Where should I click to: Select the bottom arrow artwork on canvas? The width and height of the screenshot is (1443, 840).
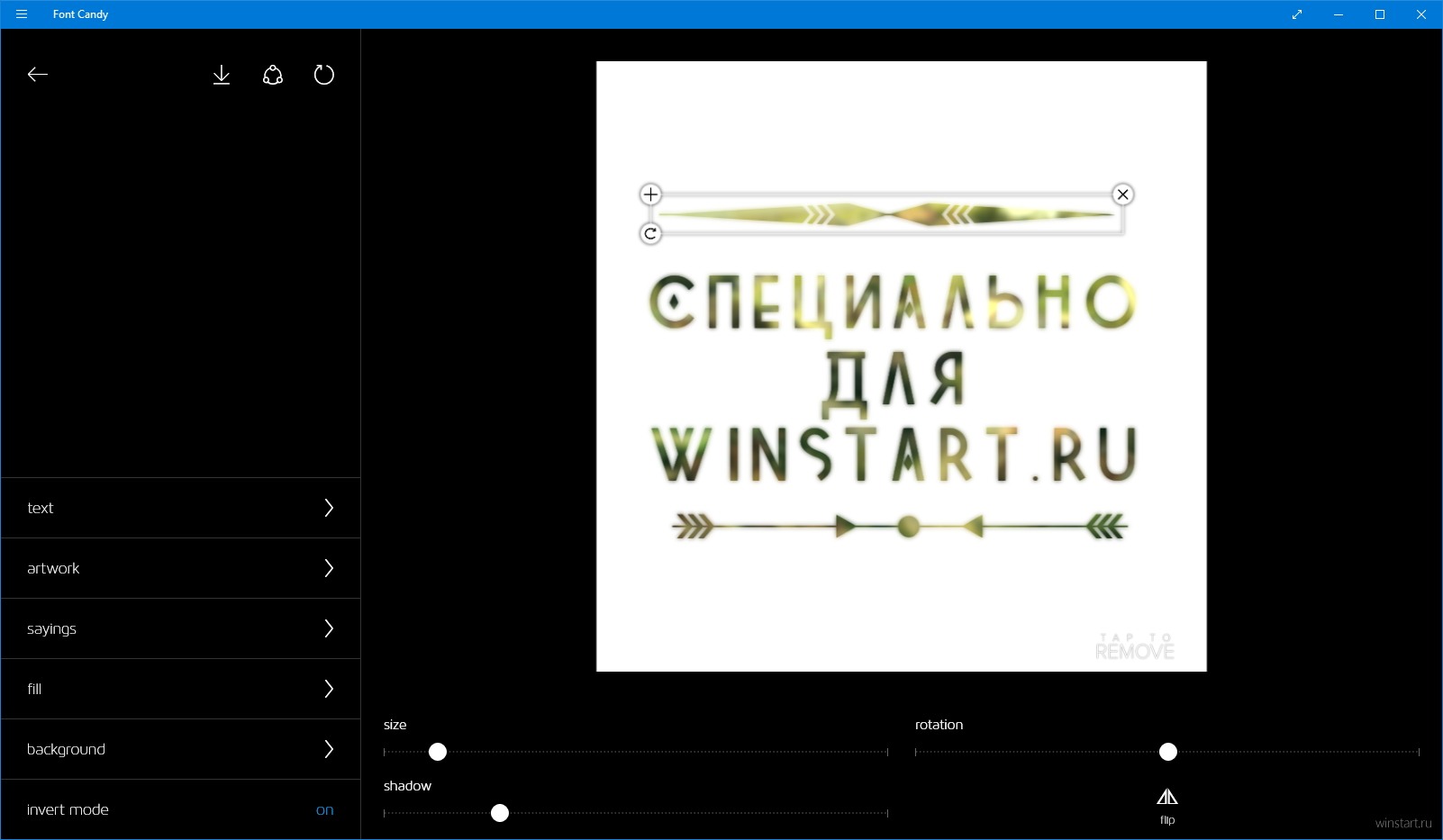click(899, 526)
